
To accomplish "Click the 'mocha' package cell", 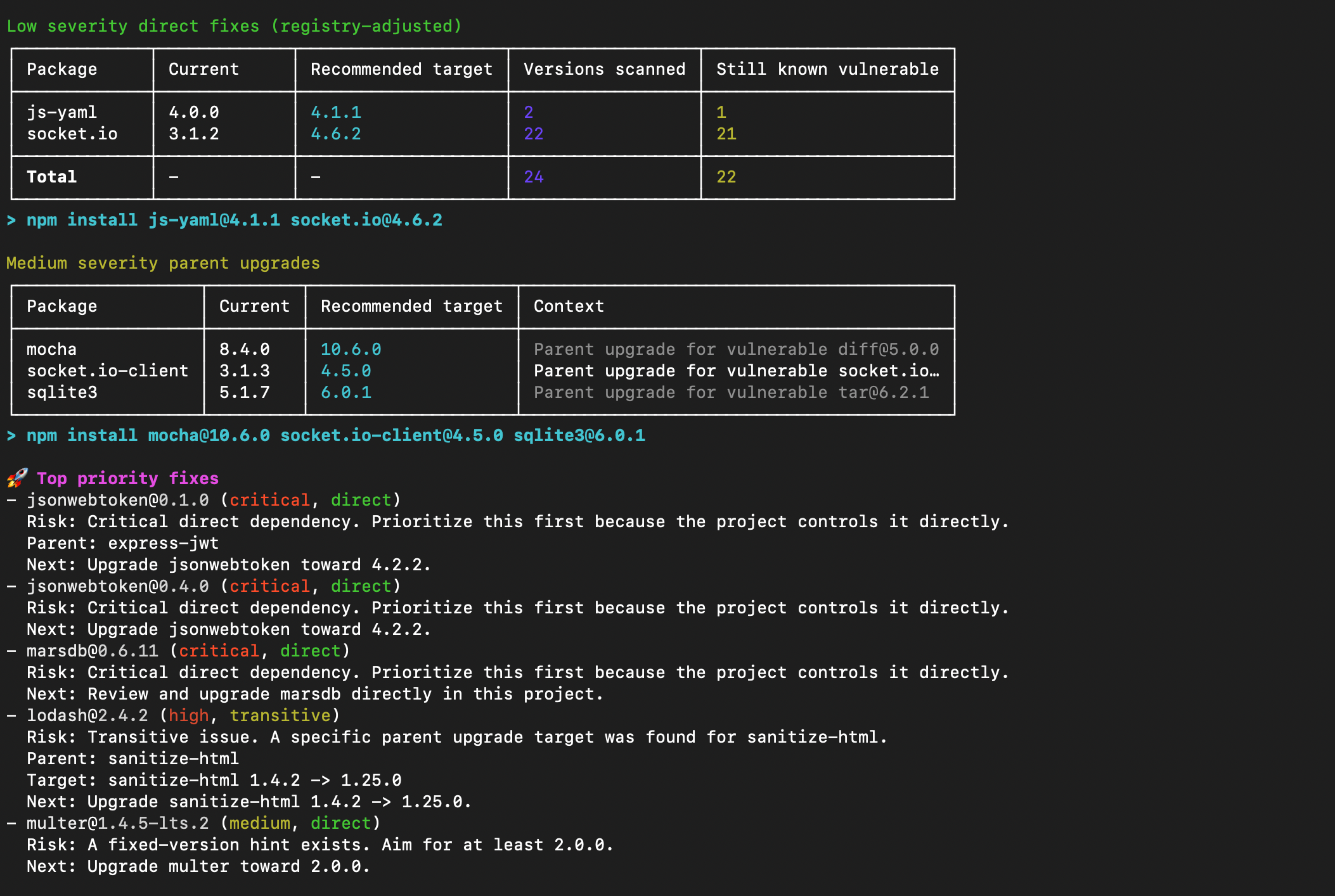I will pos(52,349).
